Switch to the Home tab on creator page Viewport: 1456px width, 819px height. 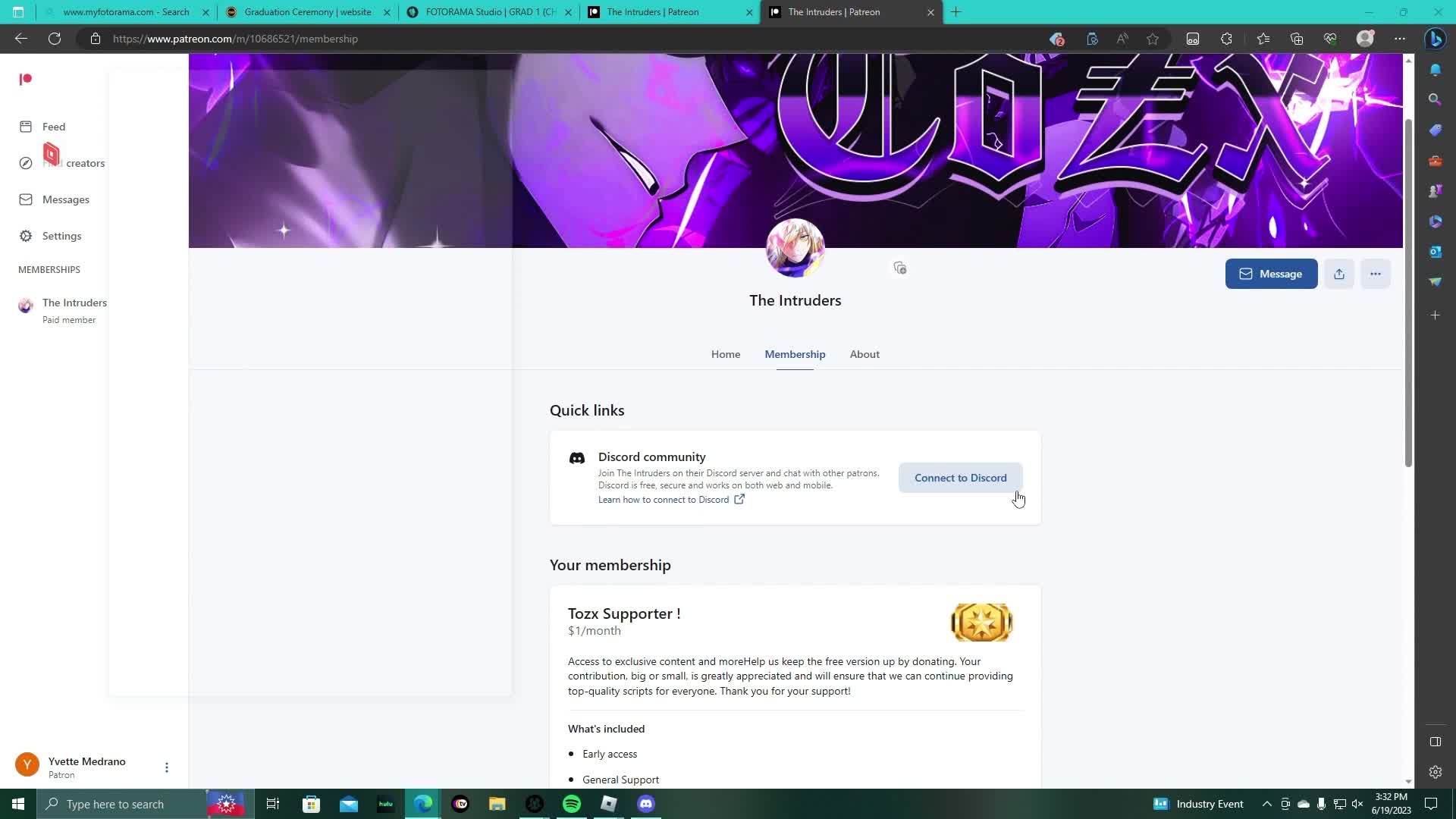tap(725, 354)
